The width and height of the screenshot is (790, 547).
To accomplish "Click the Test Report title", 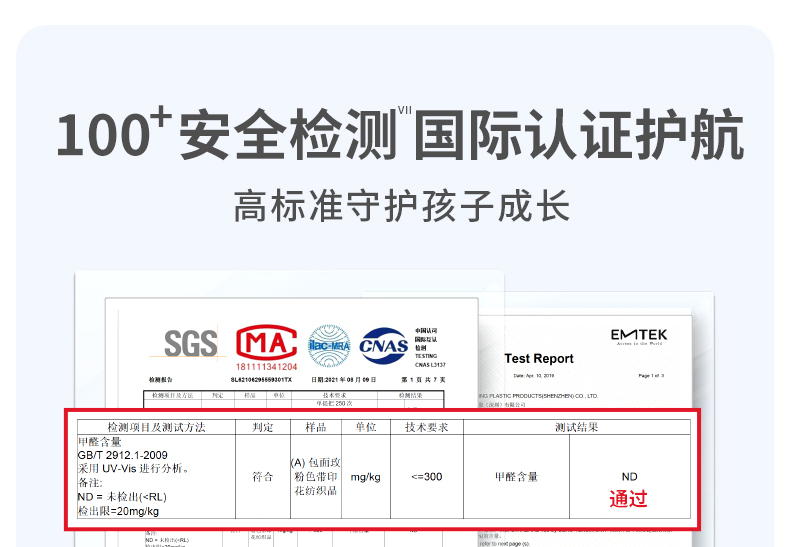I will click(539, 359).
